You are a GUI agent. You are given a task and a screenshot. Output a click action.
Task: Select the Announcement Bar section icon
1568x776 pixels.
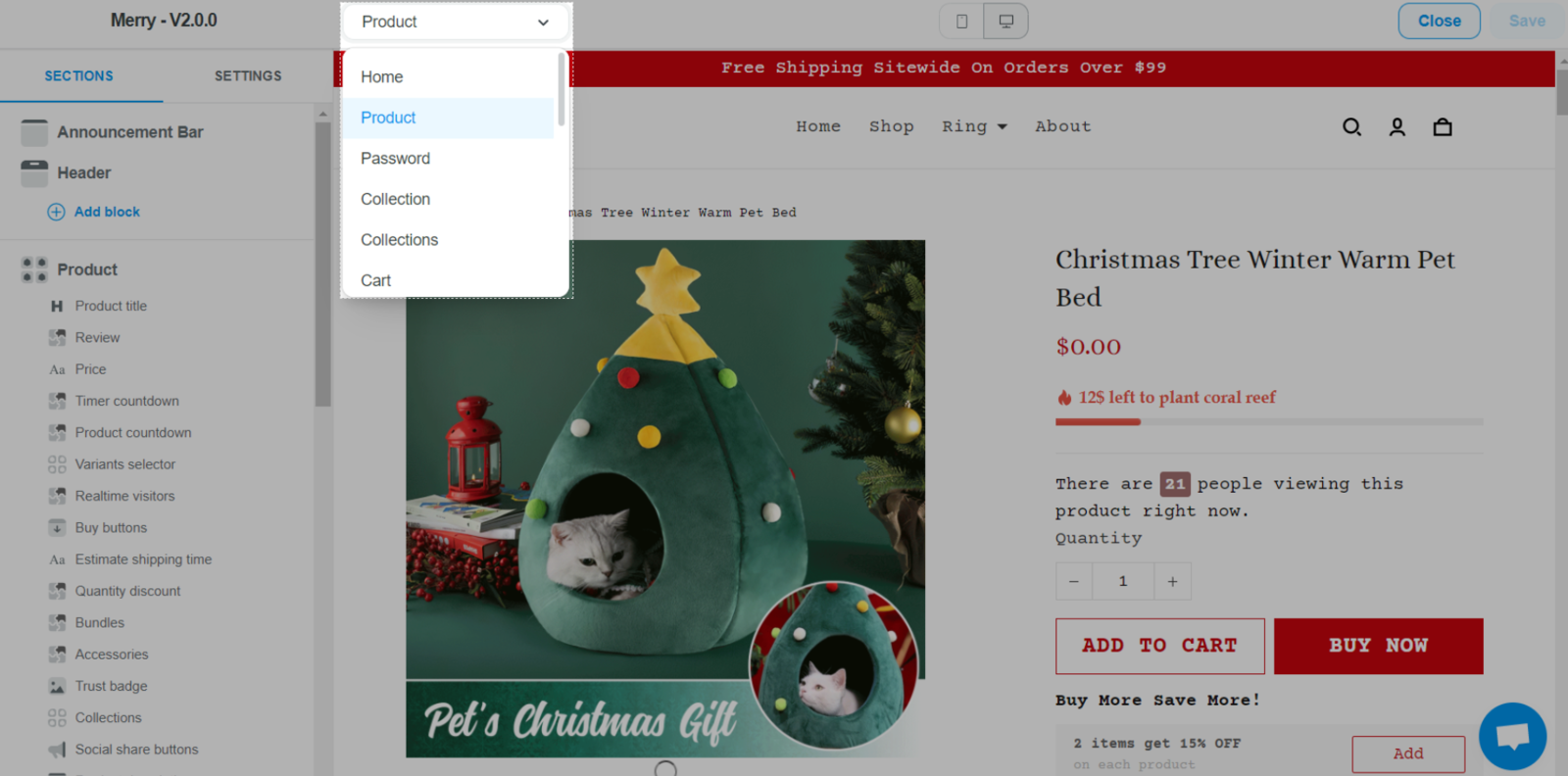point(34,132)
